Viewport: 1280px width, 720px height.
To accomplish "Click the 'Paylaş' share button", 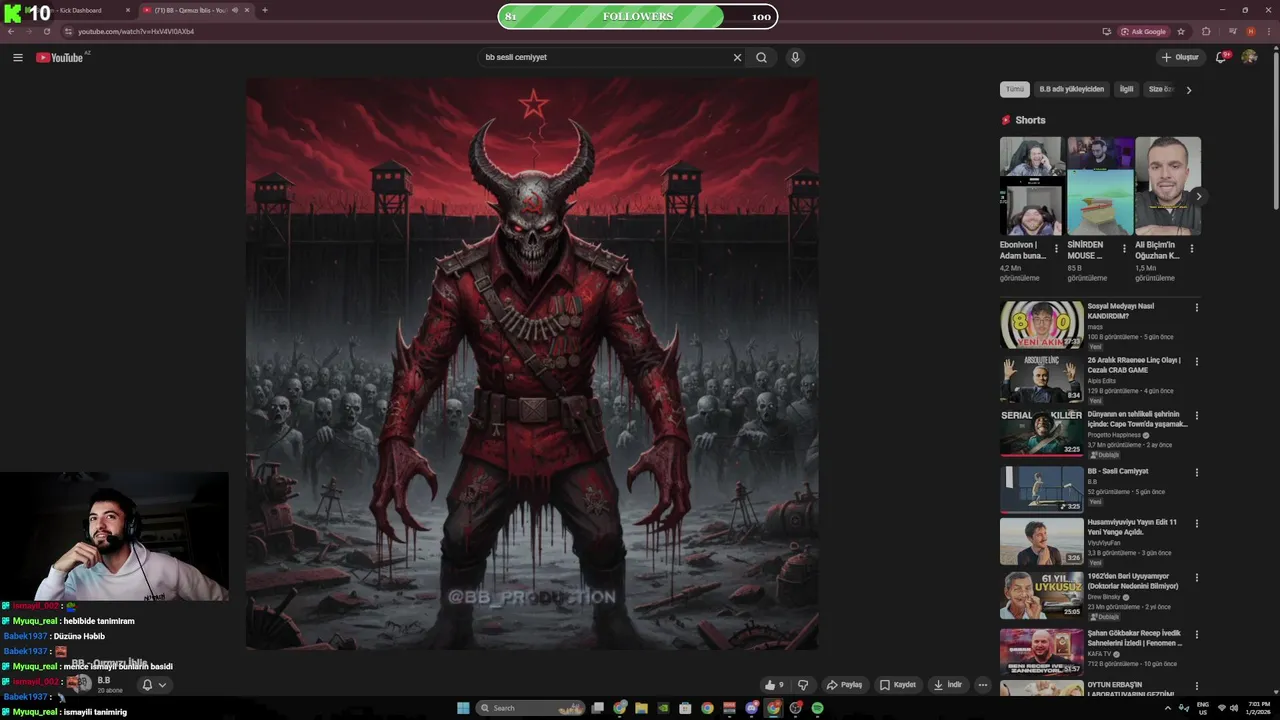I will click(x=844, y=685).
